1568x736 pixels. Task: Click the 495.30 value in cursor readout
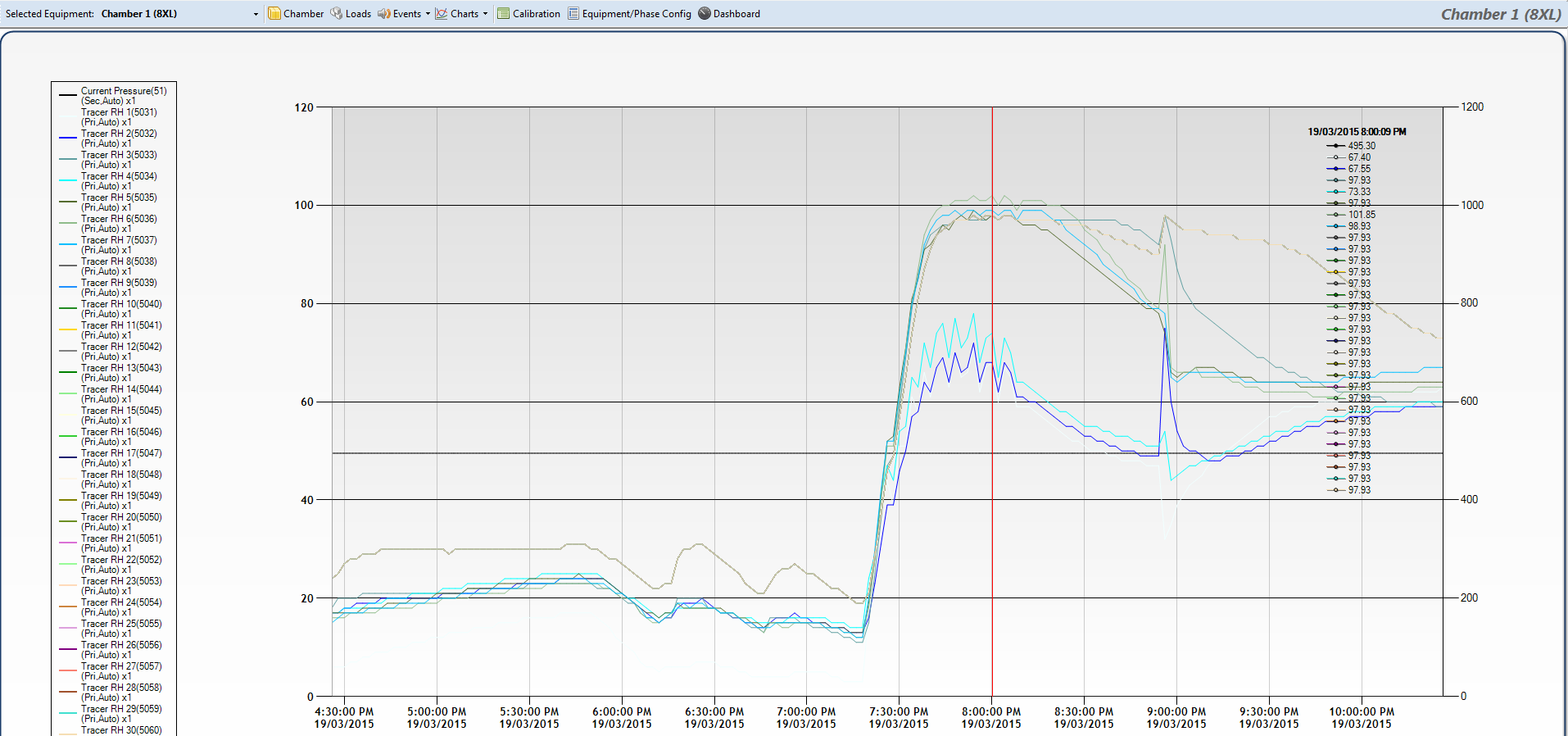pos(1362,146)
